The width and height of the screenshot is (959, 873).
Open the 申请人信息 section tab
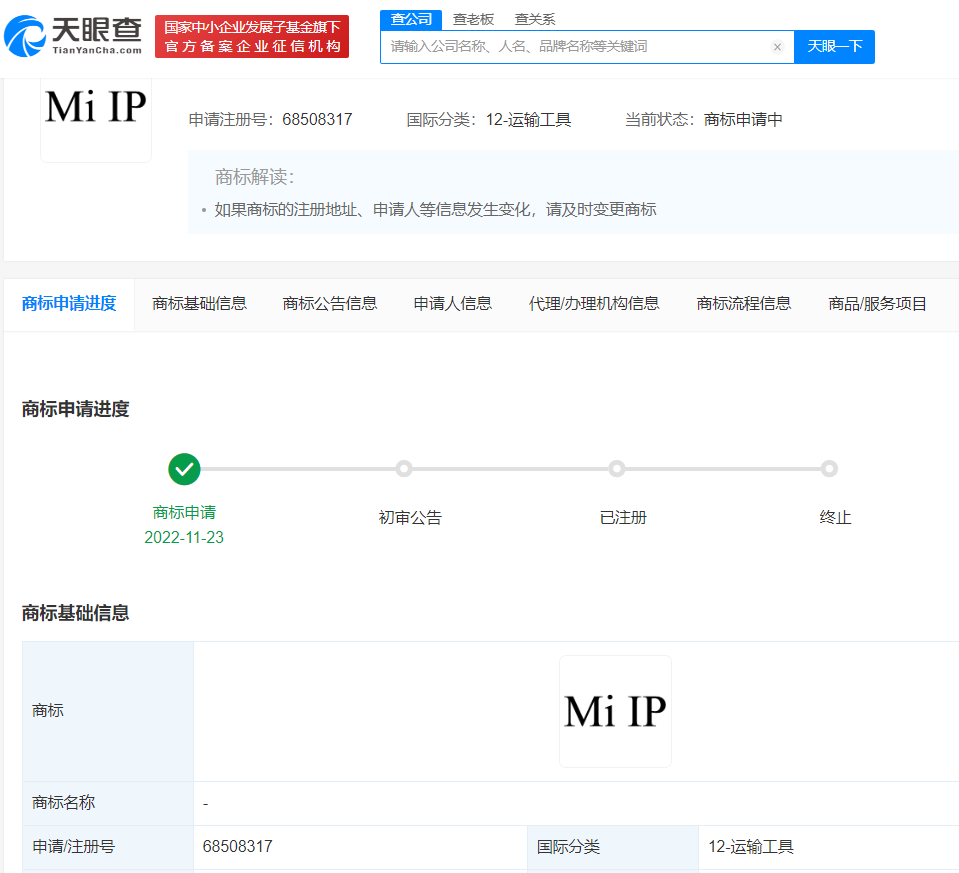point(452,303)
